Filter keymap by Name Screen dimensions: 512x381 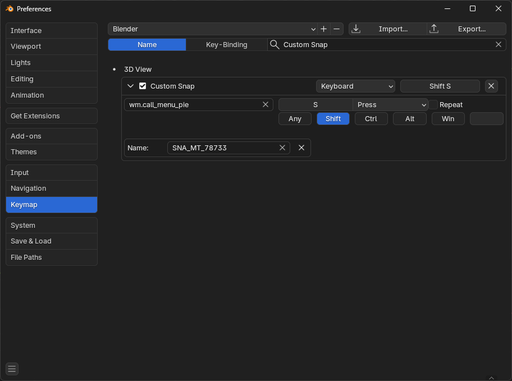click(x=147, y=45)
